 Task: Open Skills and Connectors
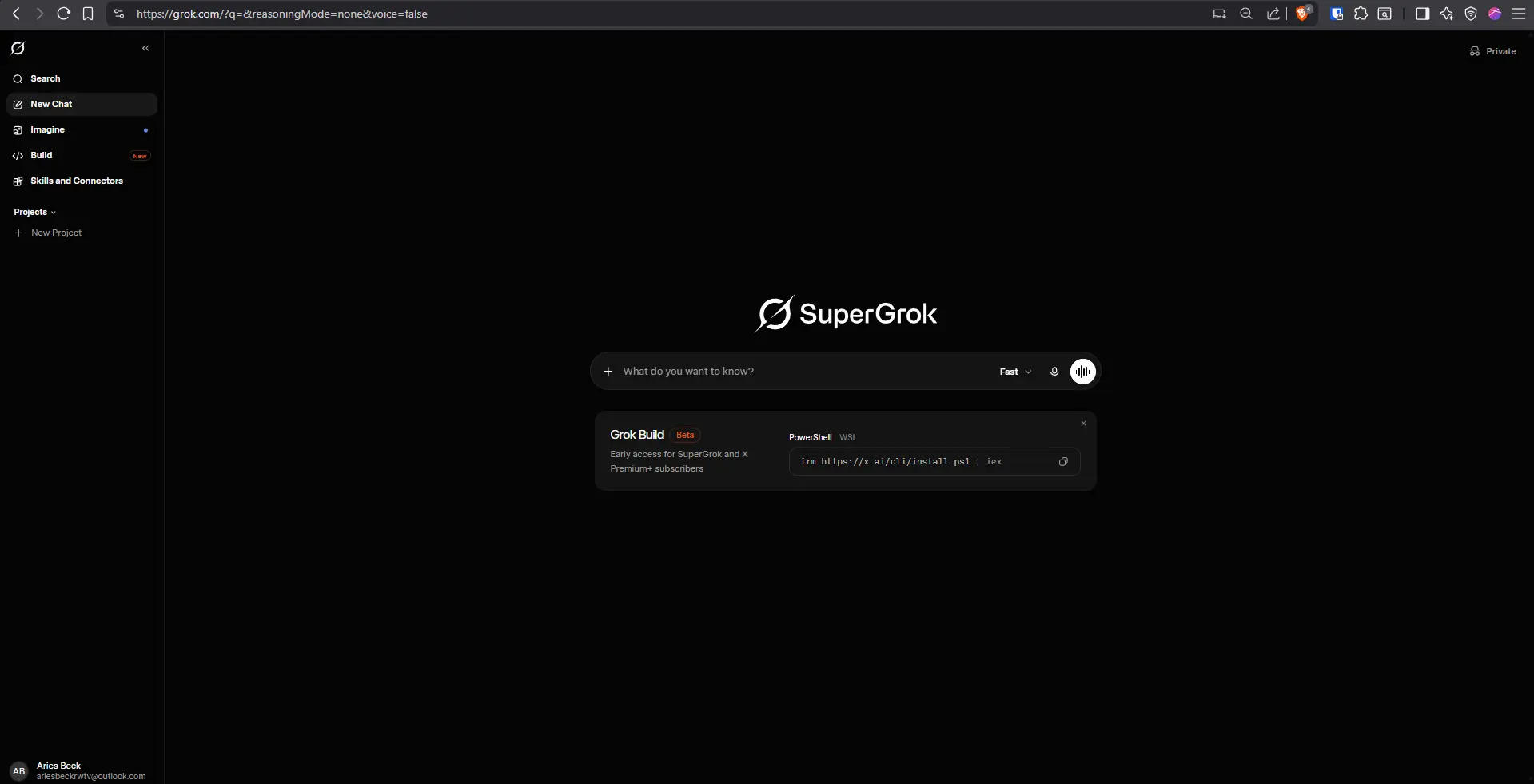tap(82, 181)
